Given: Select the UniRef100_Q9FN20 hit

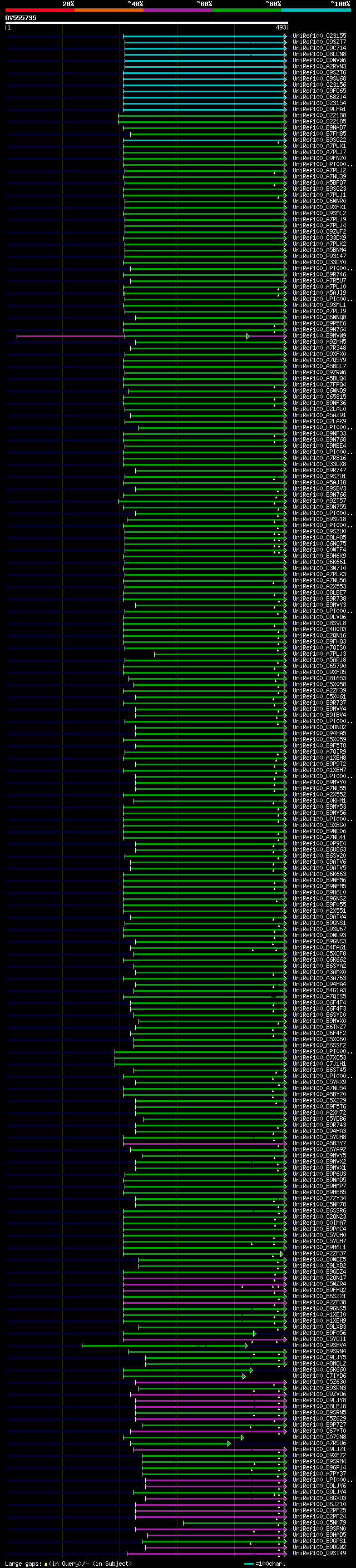Looking at the screenshot, I should tap(319, 159).
